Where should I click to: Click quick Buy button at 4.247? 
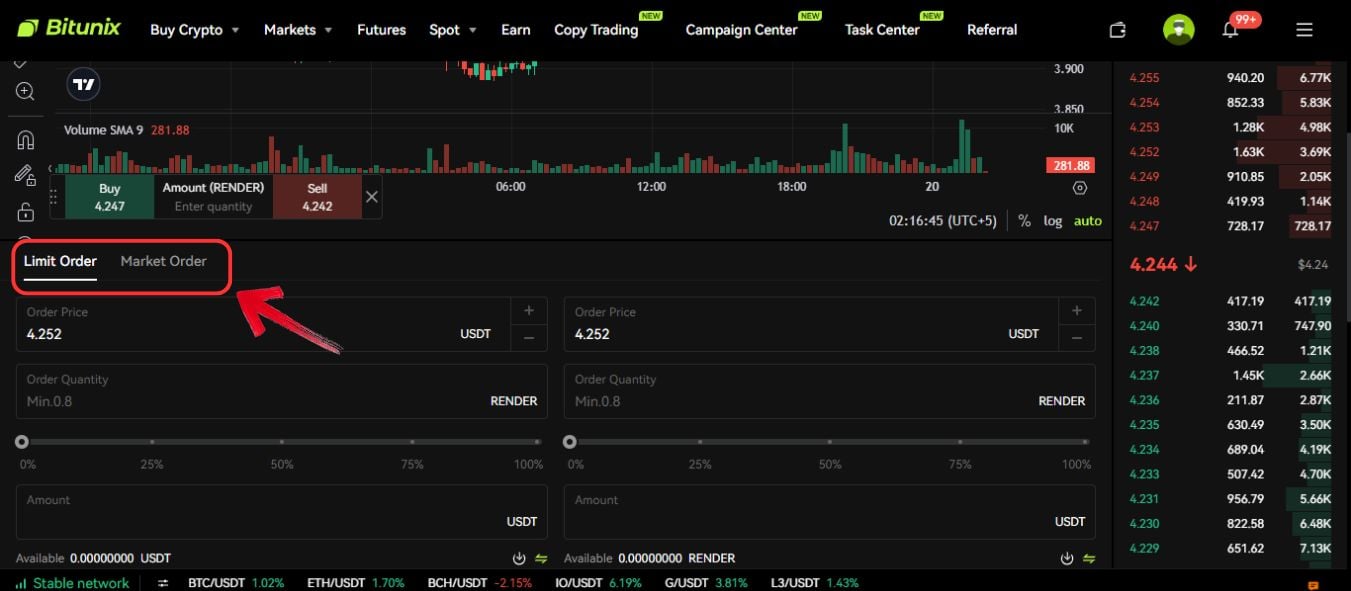click(x=110, y=197)
